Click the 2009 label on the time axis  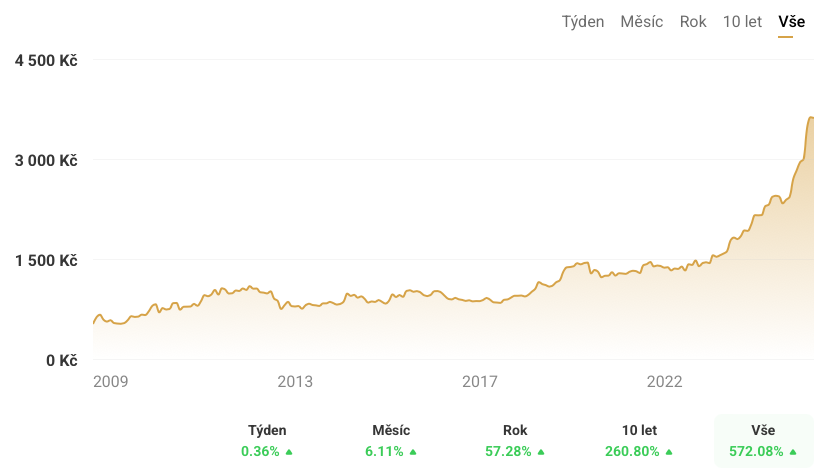pos(111,382)
